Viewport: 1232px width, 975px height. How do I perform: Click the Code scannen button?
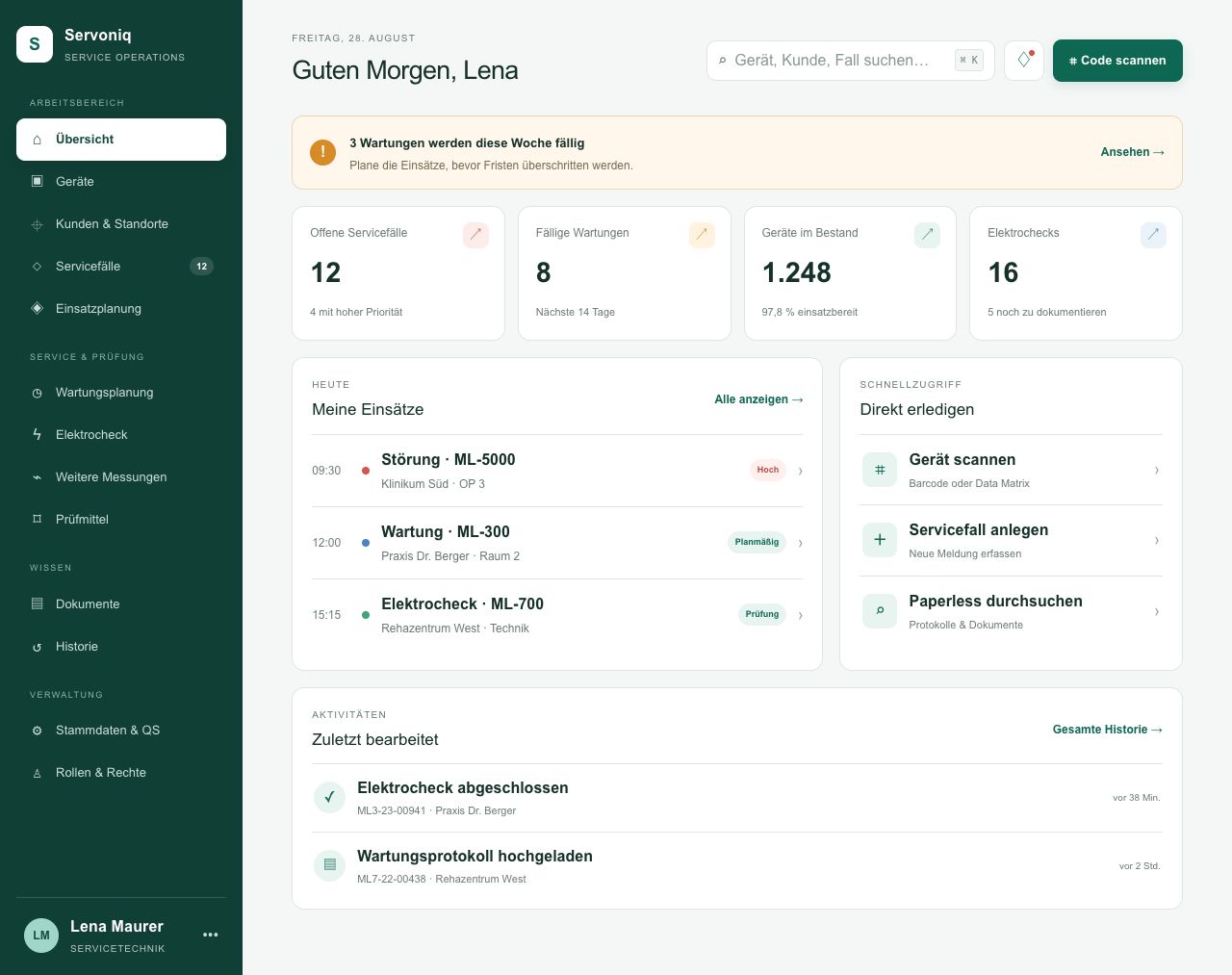coord(1117,61)
